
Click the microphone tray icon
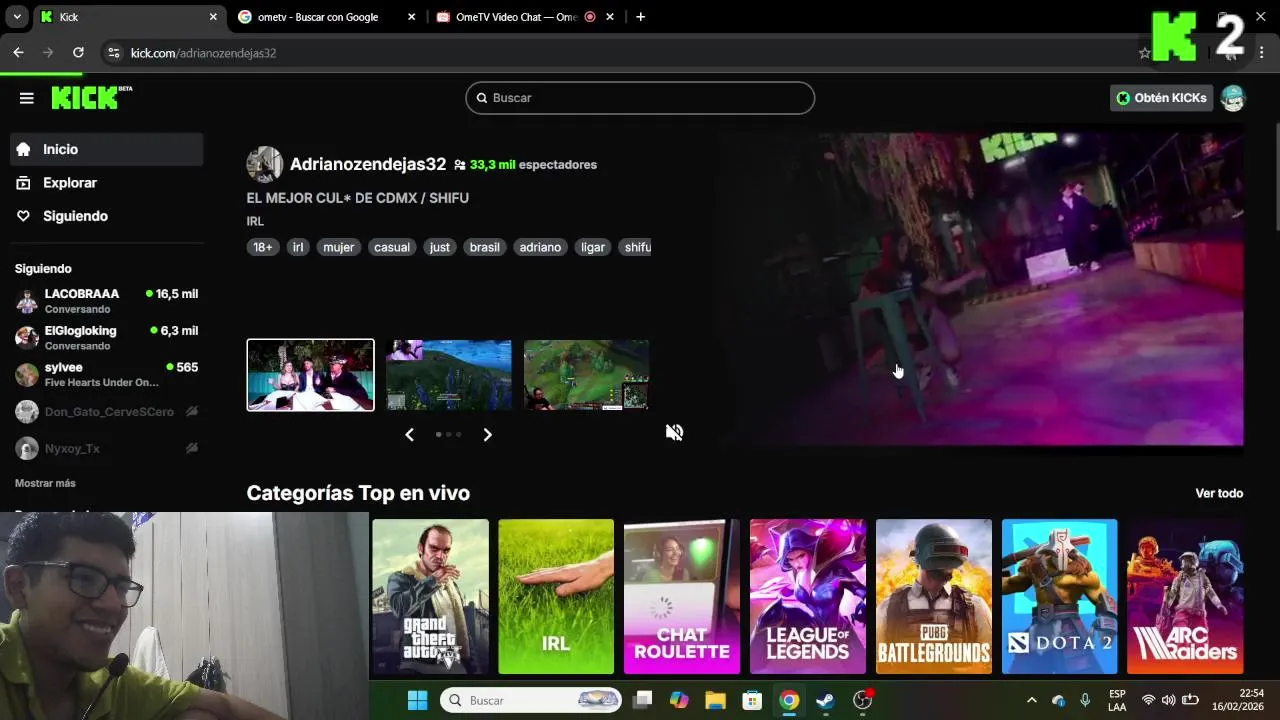click(x=1085, y=700)
